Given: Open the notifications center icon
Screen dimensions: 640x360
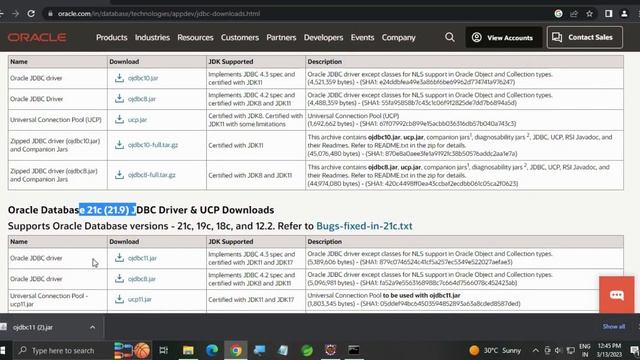Looking at the screenshot, I should 634,351.
